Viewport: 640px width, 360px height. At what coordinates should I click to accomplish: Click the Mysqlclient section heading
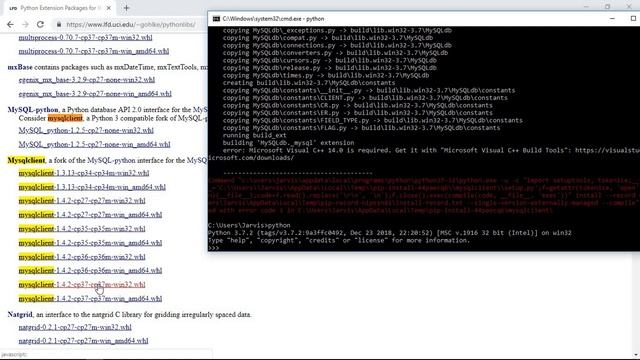pos(26,160)
